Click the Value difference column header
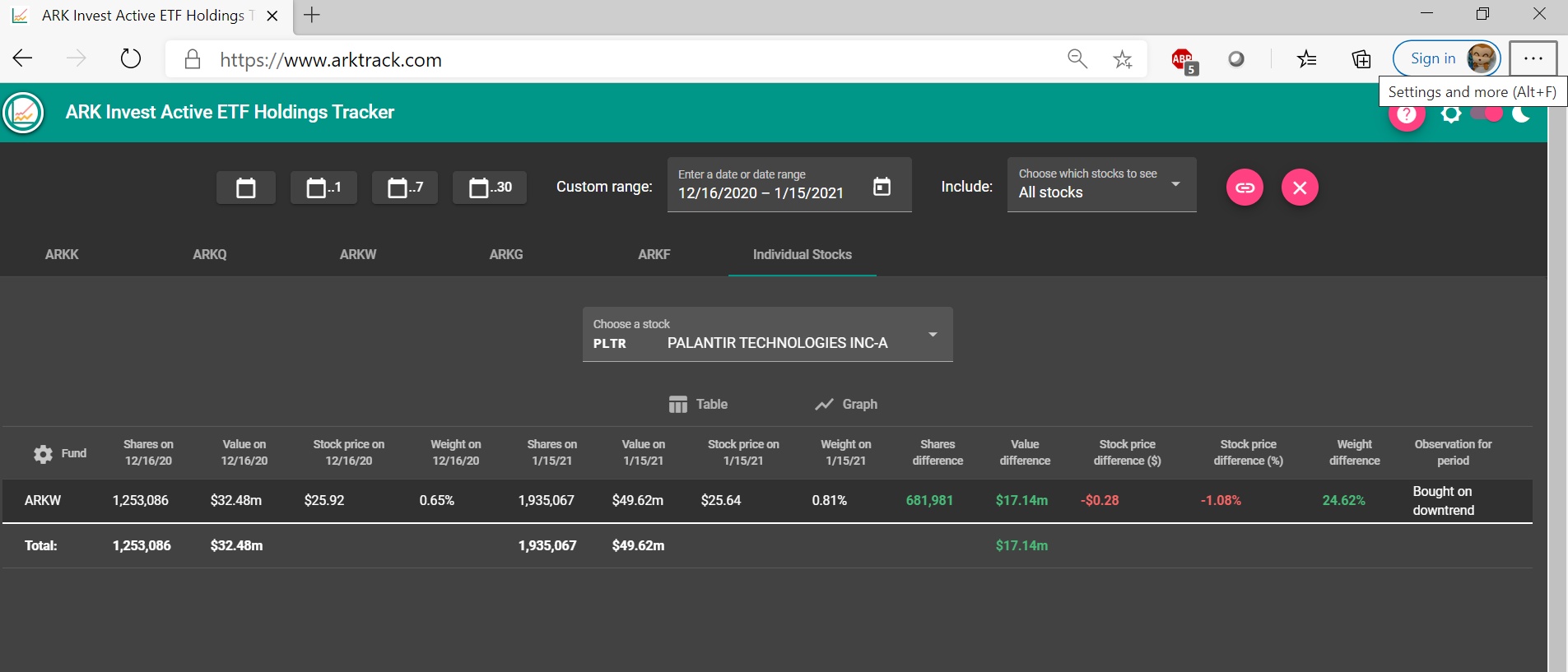1568x672 pixels. pos(1025,452)
